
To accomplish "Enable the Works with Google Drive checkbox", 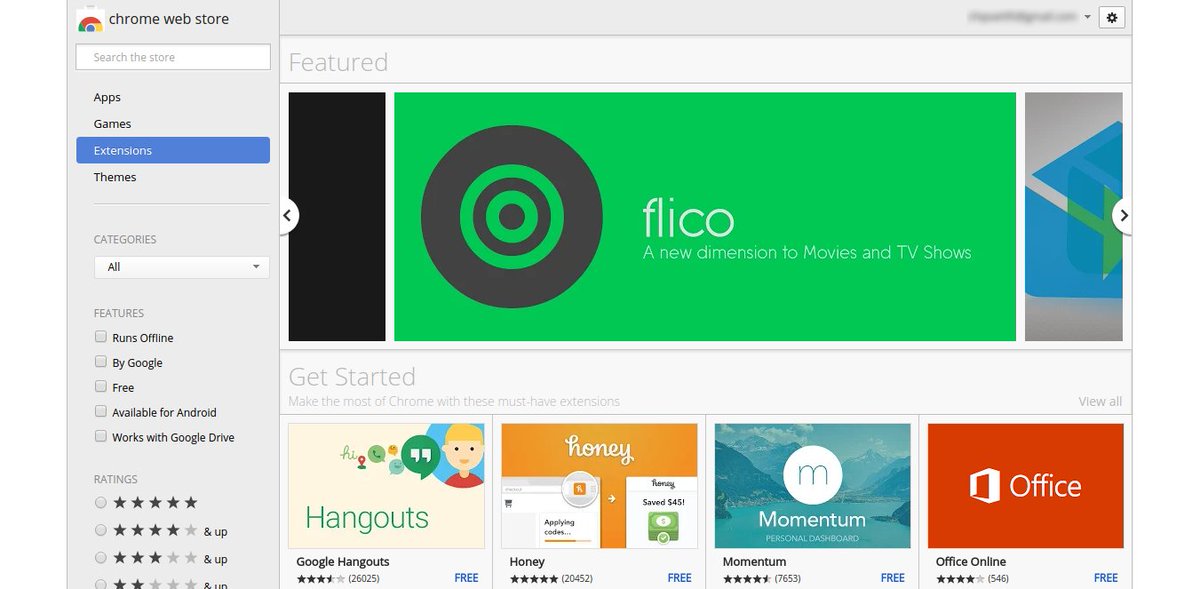I will [100, 436].
